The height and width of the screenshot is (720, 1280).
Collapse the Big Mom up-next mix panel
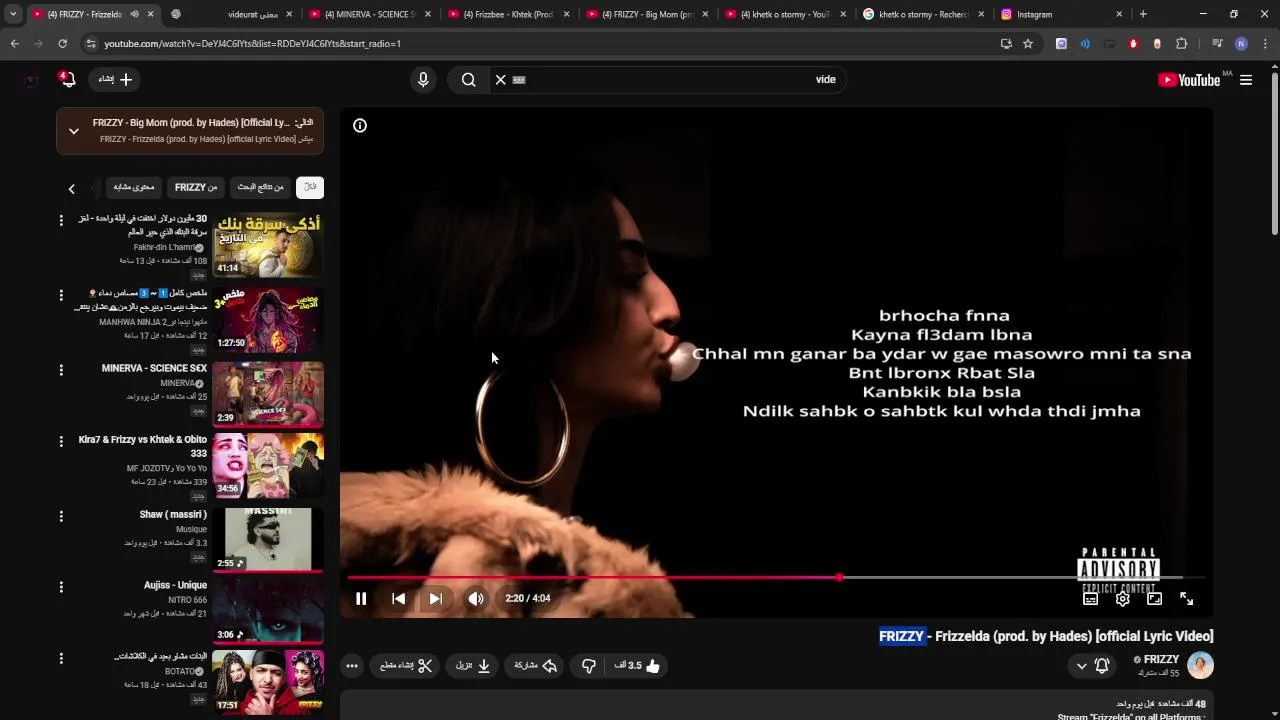tap(74, 131)
